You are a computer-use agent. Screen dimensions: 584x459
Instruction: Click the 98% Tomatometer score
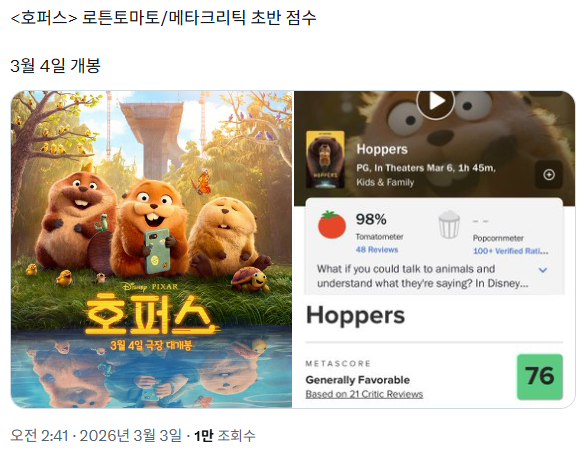coord(371,219)
